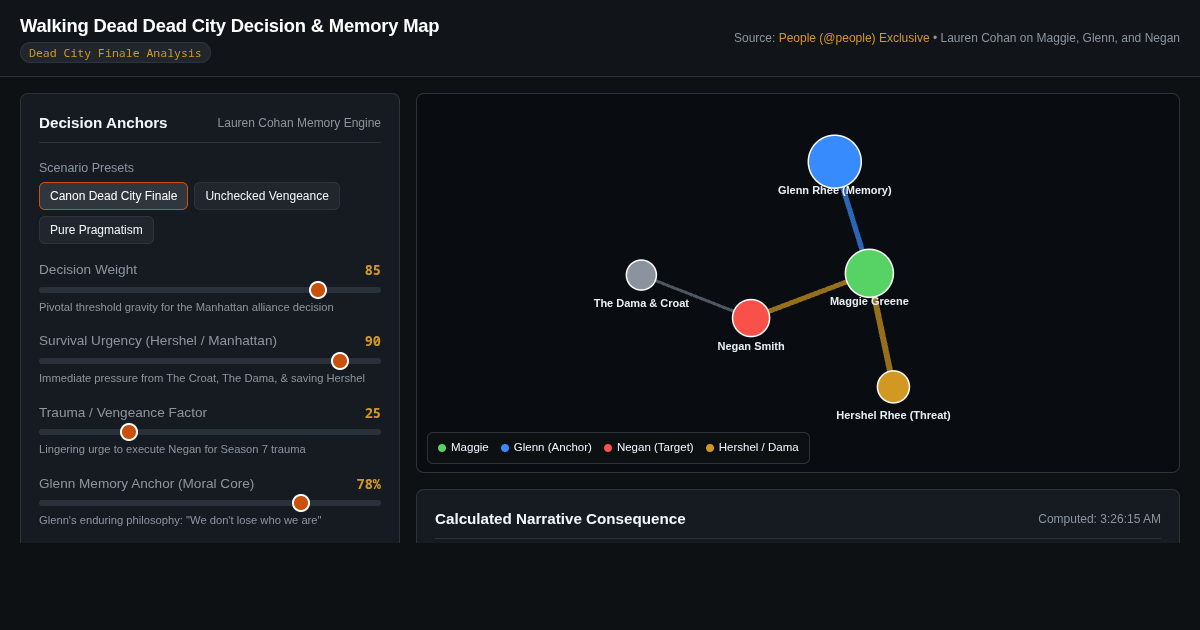
Task: Adjust the Decision Weight slider handle
Action: coord(318,290)
